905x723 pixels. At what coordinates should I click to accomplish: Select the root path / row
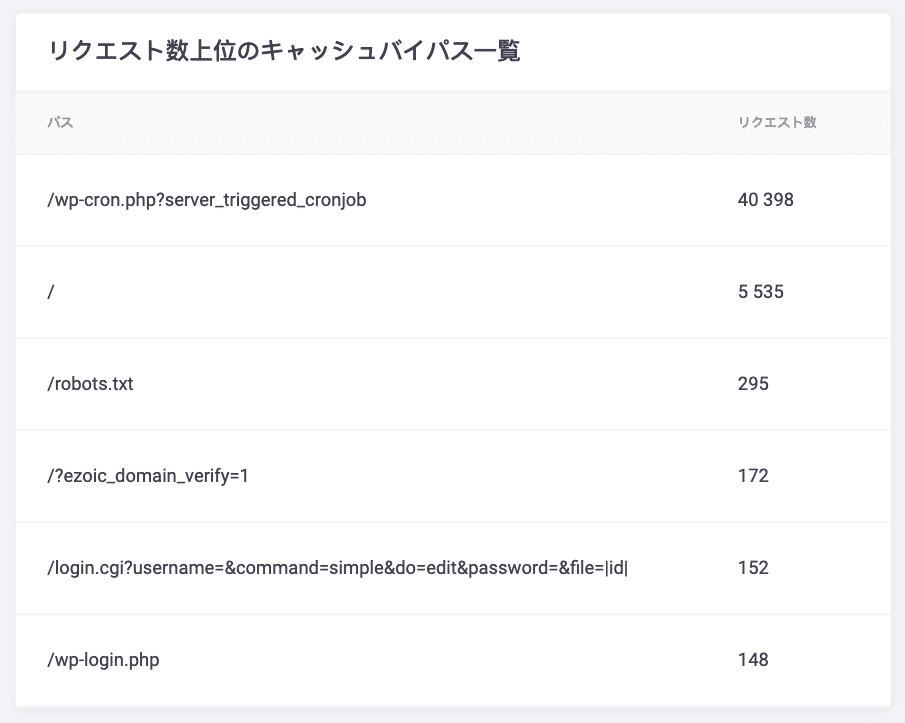(x=51, y=292)
